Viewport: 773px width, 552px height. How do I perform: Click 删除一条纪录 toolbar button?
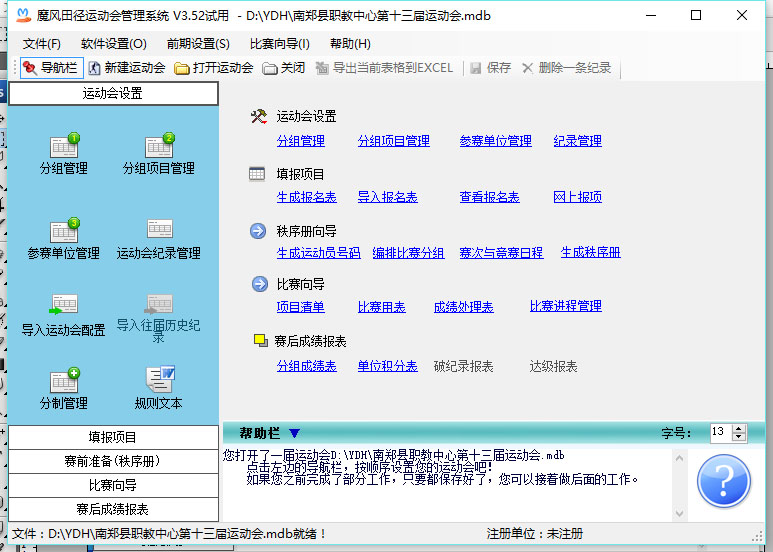coord(567,68)
